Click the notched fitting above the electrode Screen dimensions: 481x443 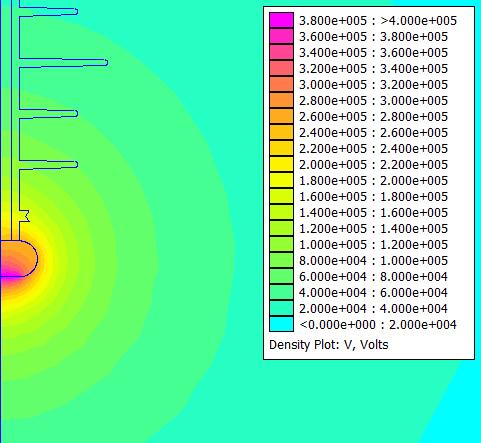25,216
